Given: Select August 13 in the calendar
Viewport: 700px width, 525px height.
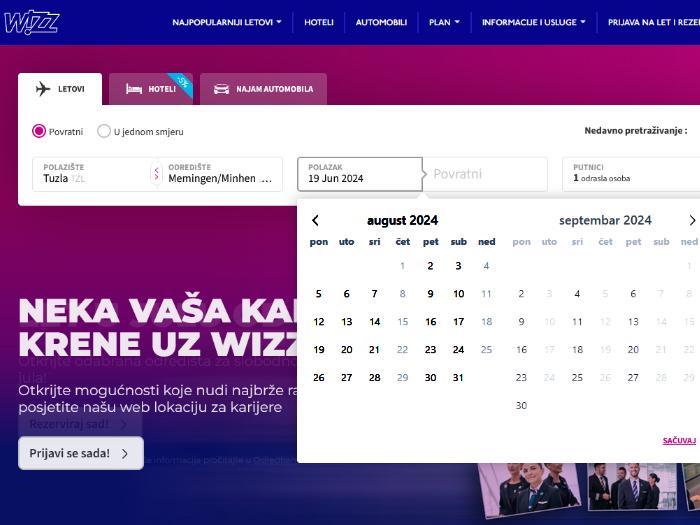Looking at the screenshot, I should (347, 322).
